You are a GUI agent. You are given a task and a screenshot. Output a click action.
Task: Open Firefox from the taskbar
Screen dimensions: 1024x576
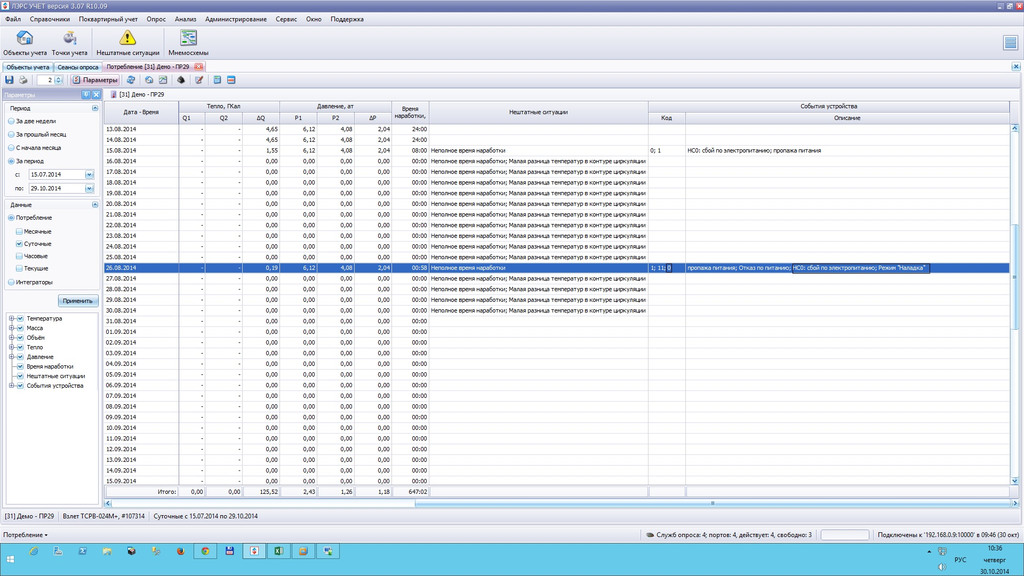click(180, 551)
